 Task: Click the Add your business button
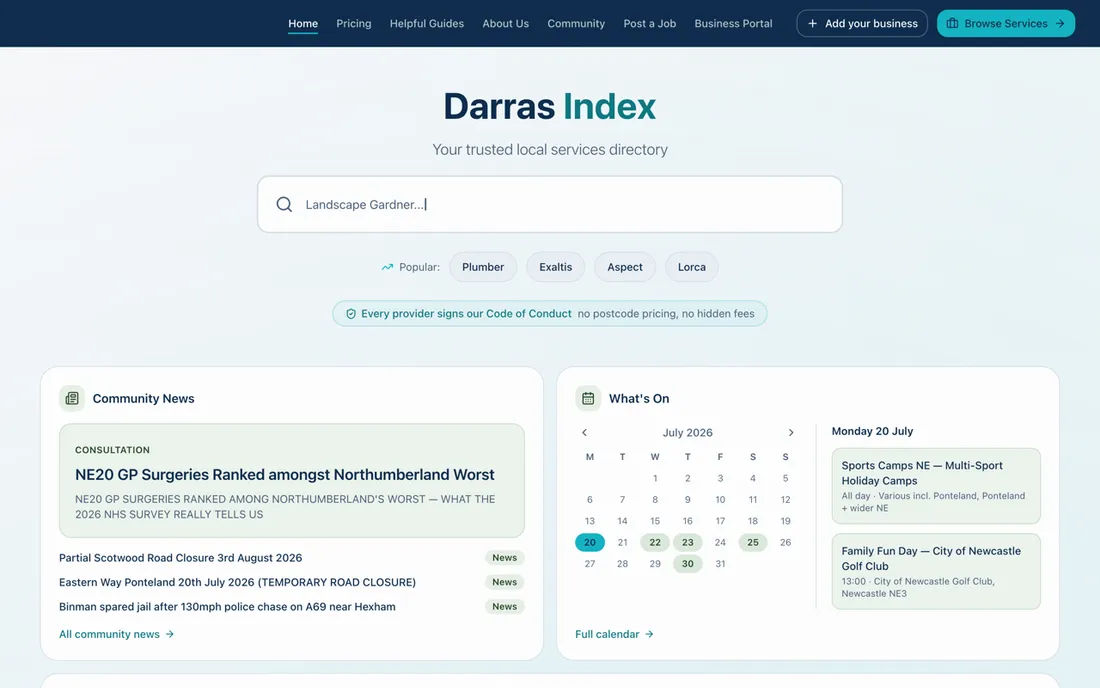coord(862,23)
